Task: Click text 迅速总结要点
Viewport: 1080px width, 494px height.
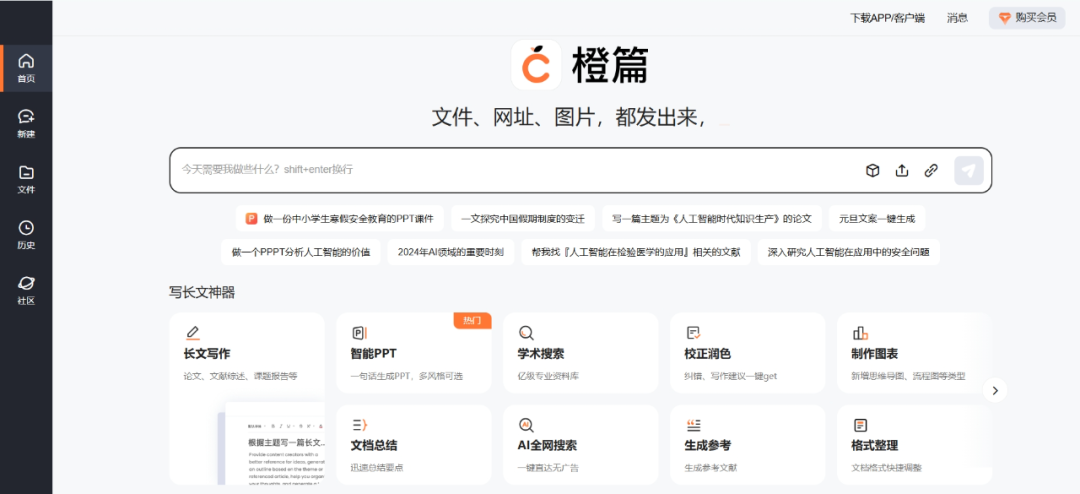Action: (x=377, y=469)
